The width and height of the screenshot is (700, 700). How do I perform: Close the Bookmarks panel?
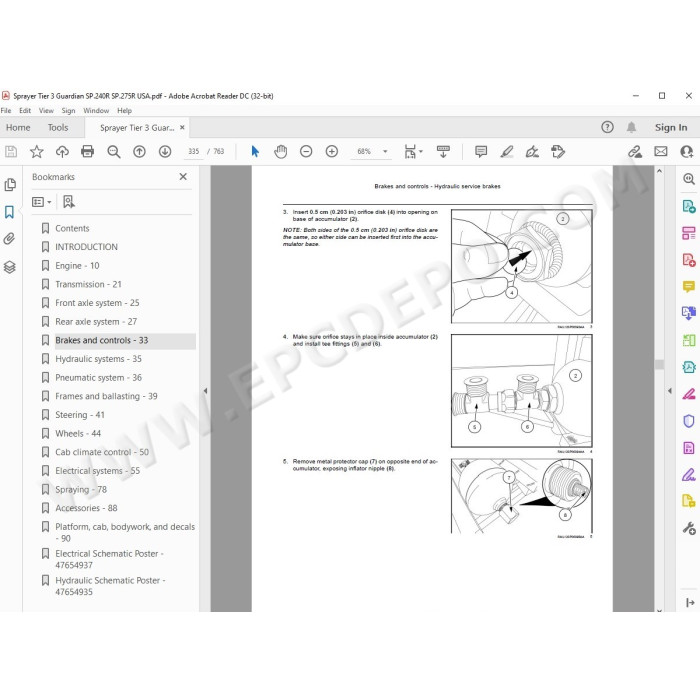183,177
